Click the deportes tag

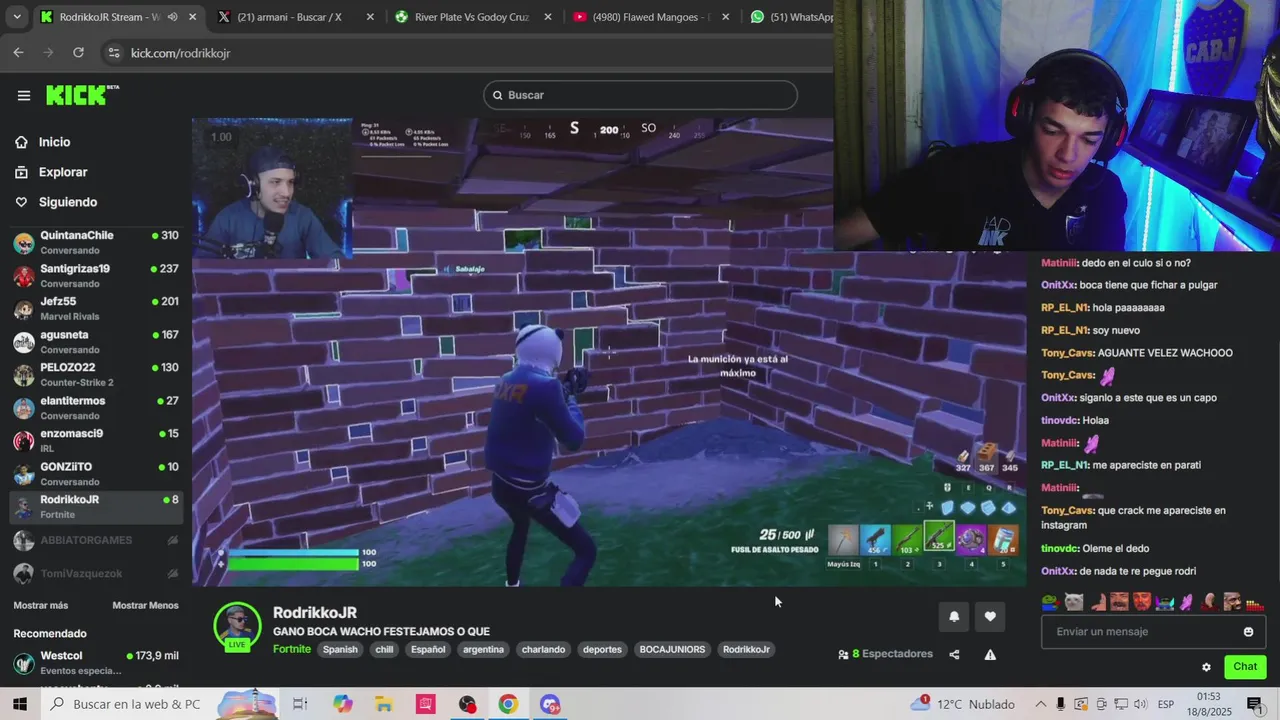coord(602,650)
